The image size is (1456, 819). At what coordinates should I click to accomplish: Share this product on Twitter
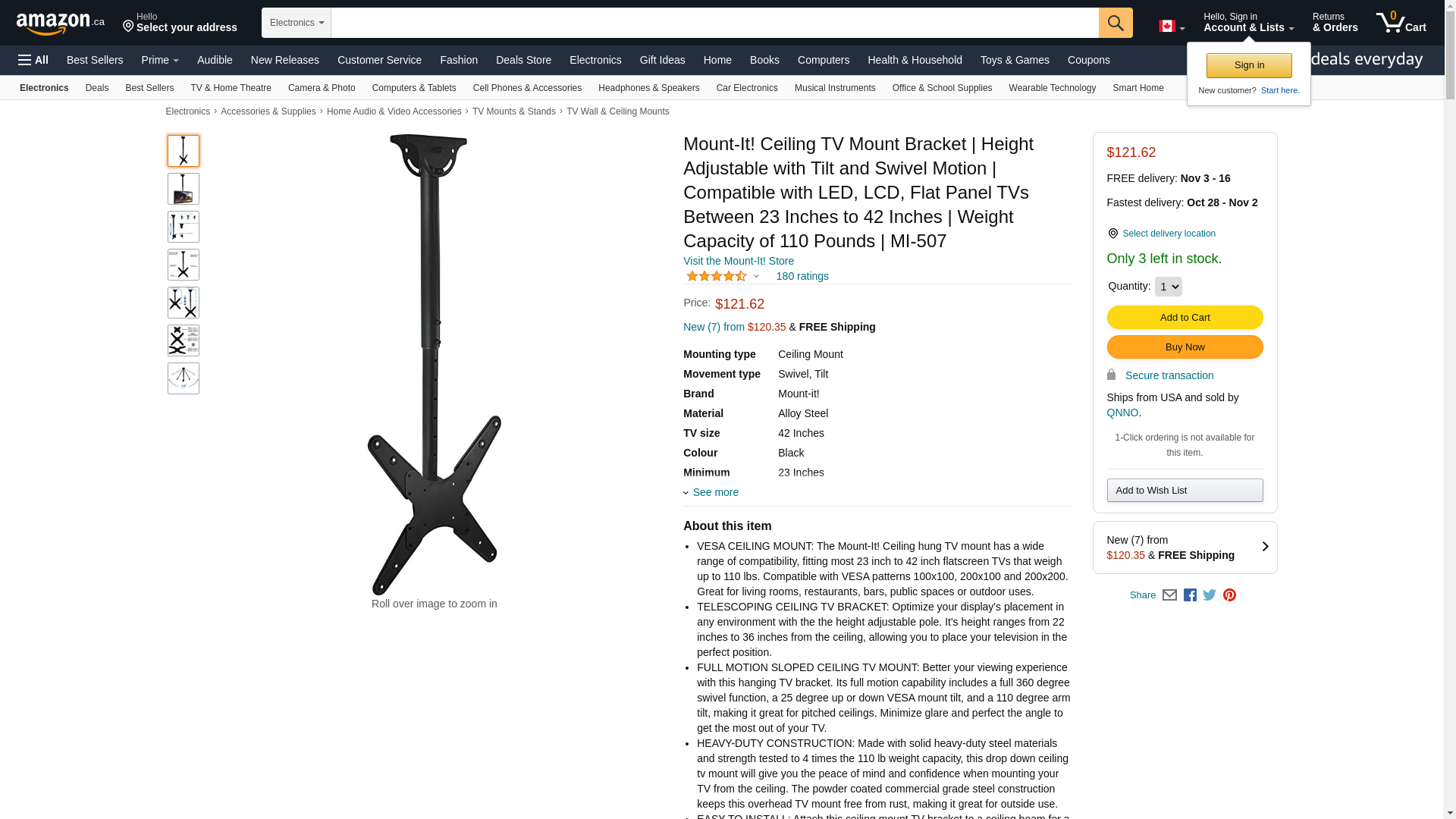pos(1210,595)
